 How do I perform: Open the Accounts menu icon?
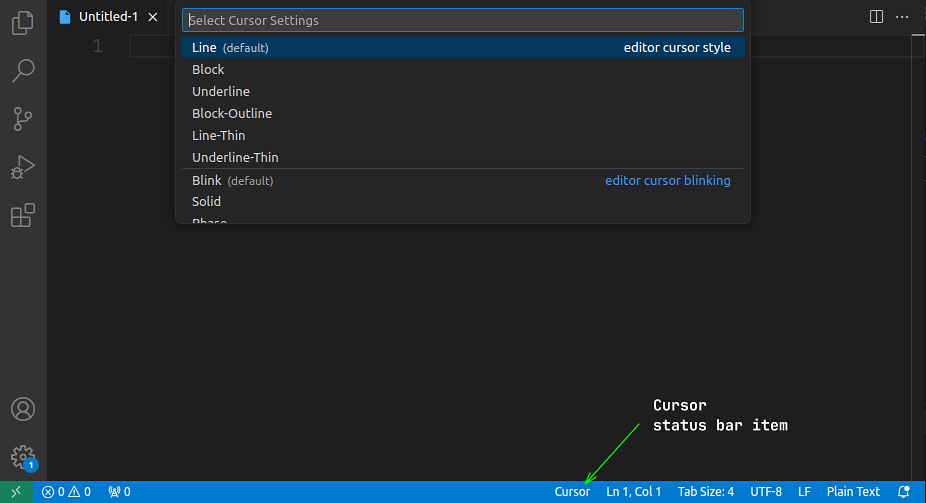click(x=22, y=409)
